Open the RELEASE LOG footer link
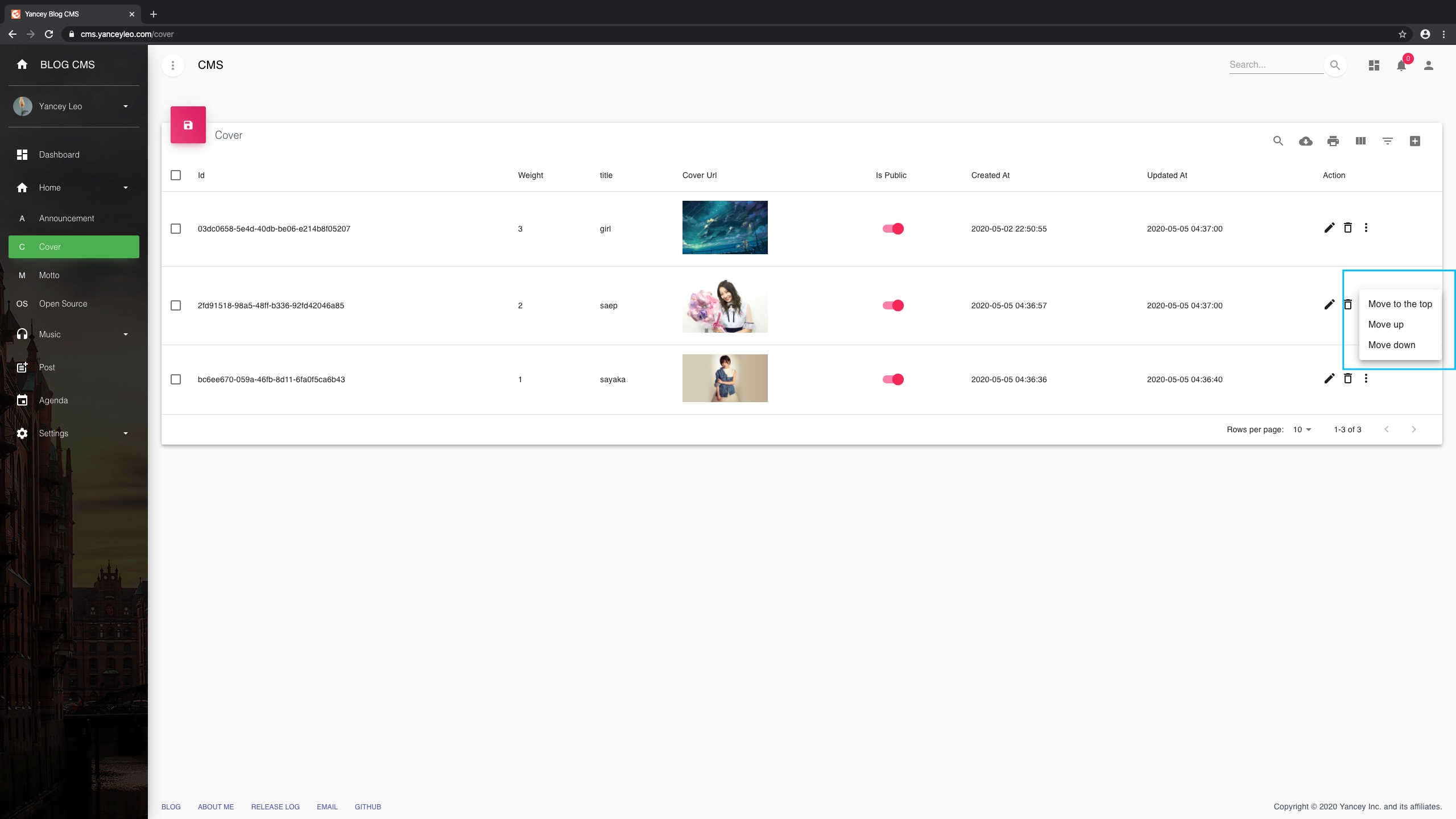Screen dimensions: 1456x819 point(275,807)
